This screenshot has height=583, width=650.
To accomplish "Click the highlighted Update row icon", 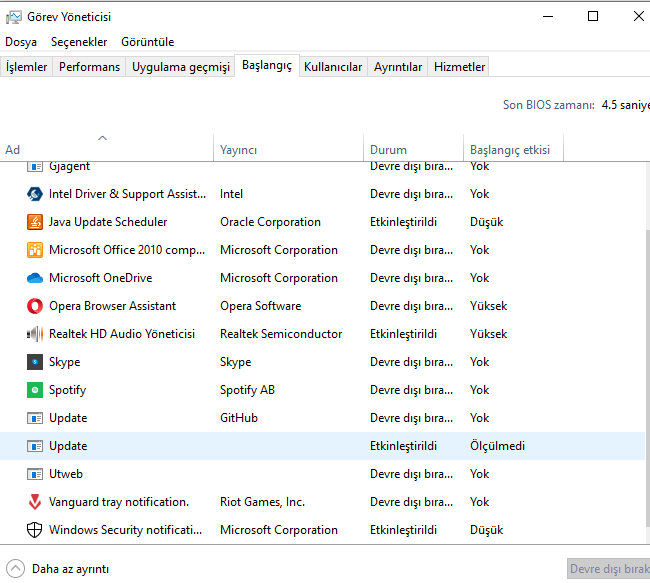I will [x=35, y=446].
